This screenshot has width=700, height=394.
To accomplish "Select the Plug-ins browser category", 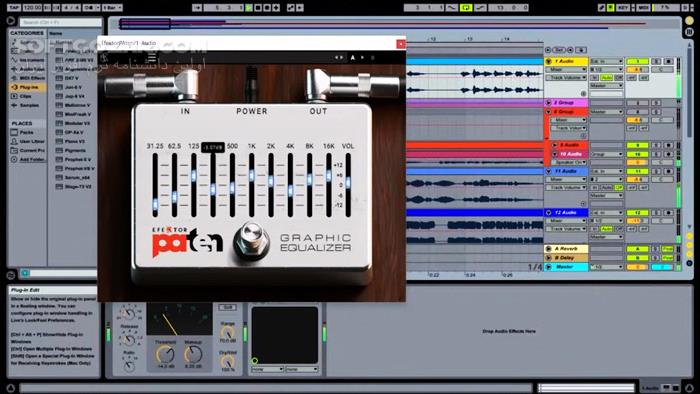I will point(28,87).
